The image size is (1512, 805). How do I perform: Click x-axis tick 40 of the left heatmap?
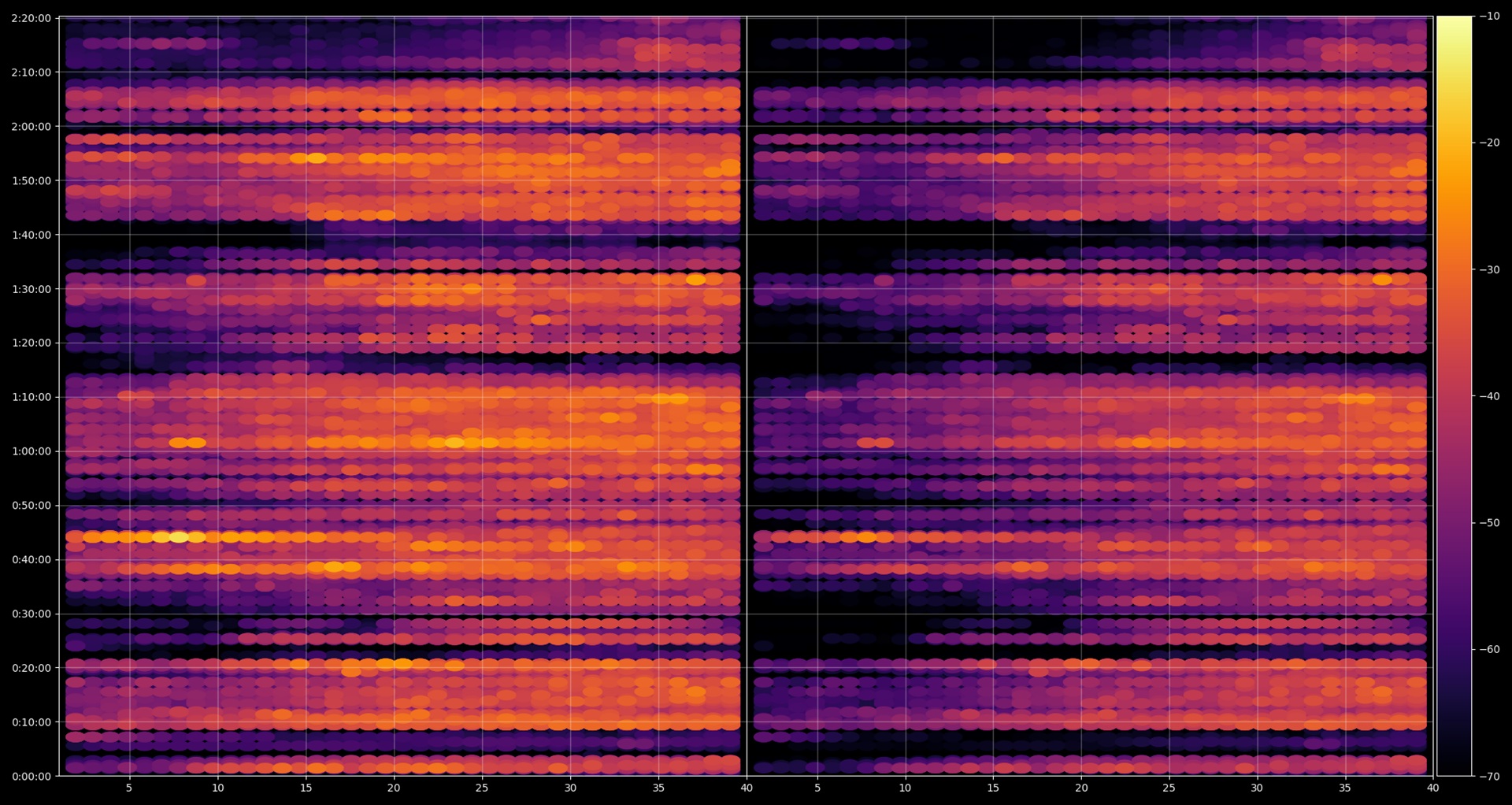(x=747, y=788)
